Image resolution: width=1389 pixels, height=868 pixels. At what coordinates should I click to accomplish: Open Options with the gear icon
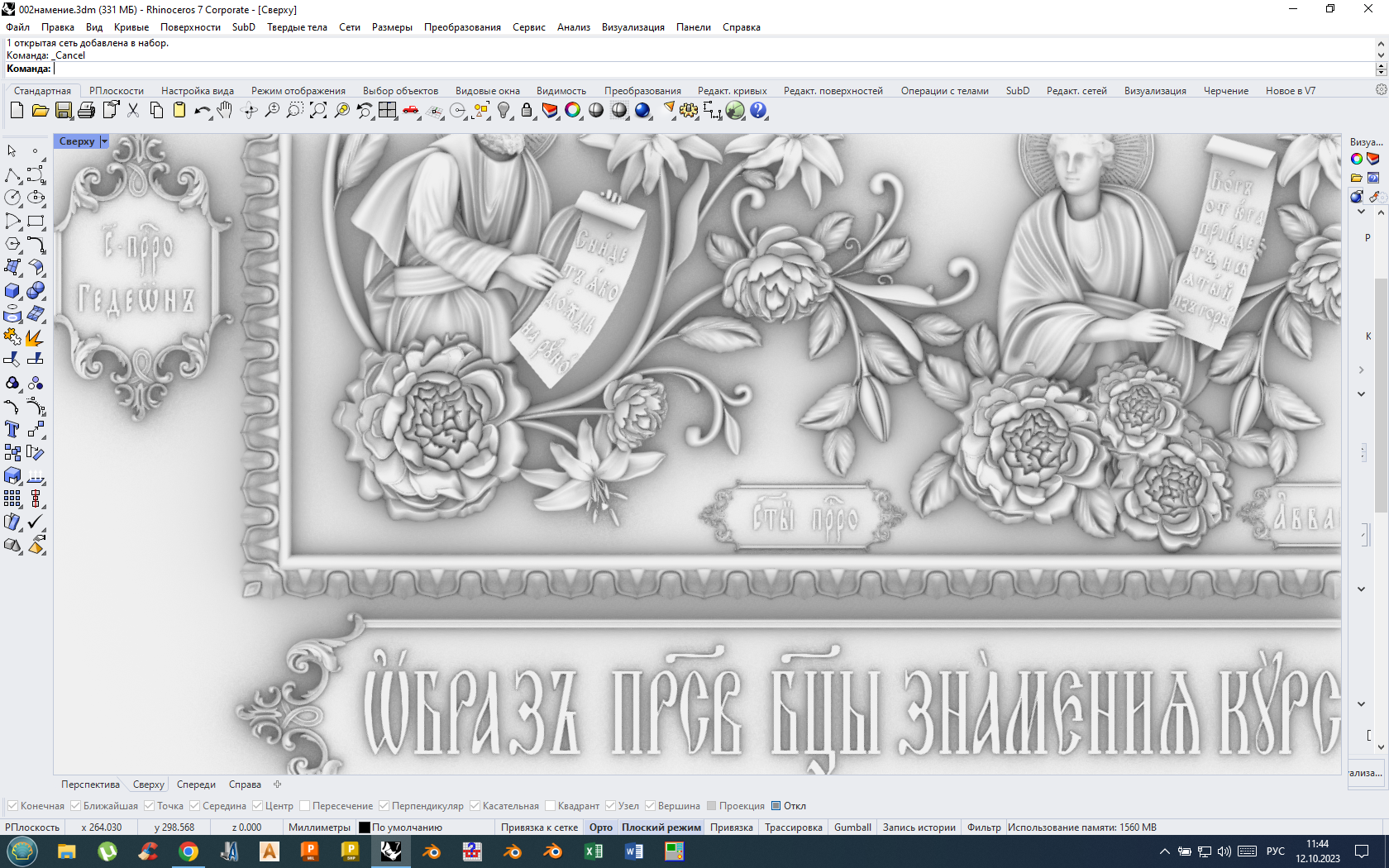coord(689,110)
